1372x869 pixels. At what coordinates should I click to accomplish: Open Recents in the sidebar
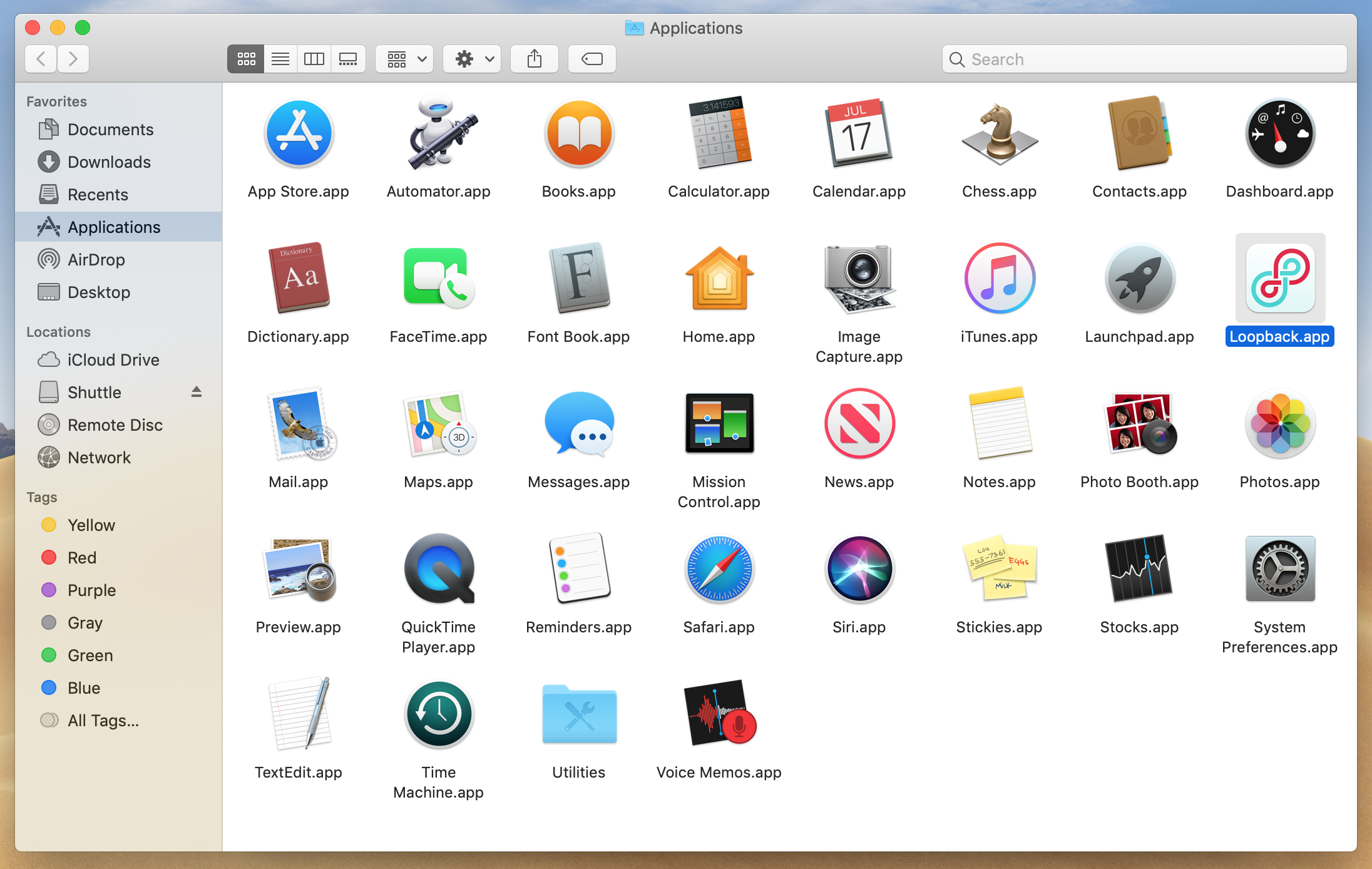click(x=118, y=195)
